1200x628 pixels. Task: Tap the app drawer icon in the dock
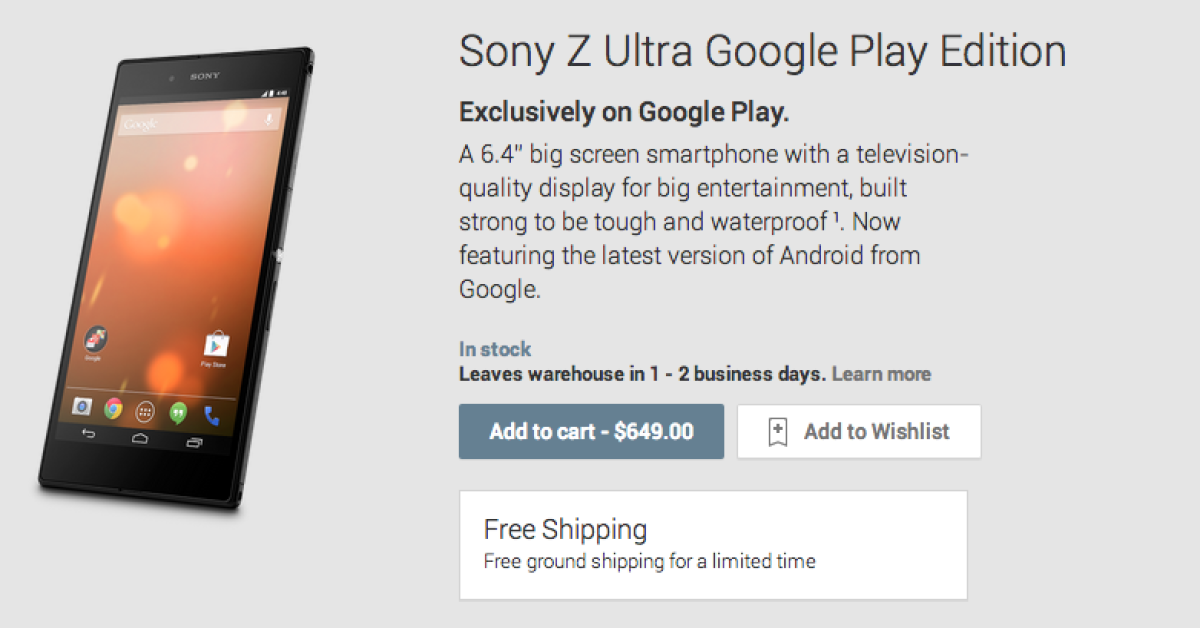[x=146, y=410]
